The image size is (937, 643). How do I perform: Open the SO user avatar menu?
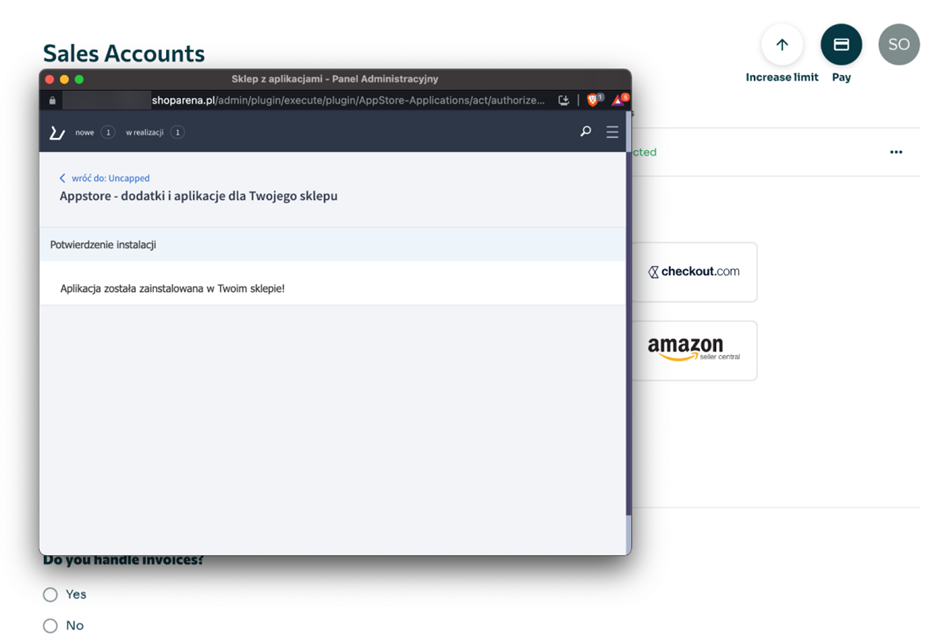pyautogui.click(x=898, y=45)
